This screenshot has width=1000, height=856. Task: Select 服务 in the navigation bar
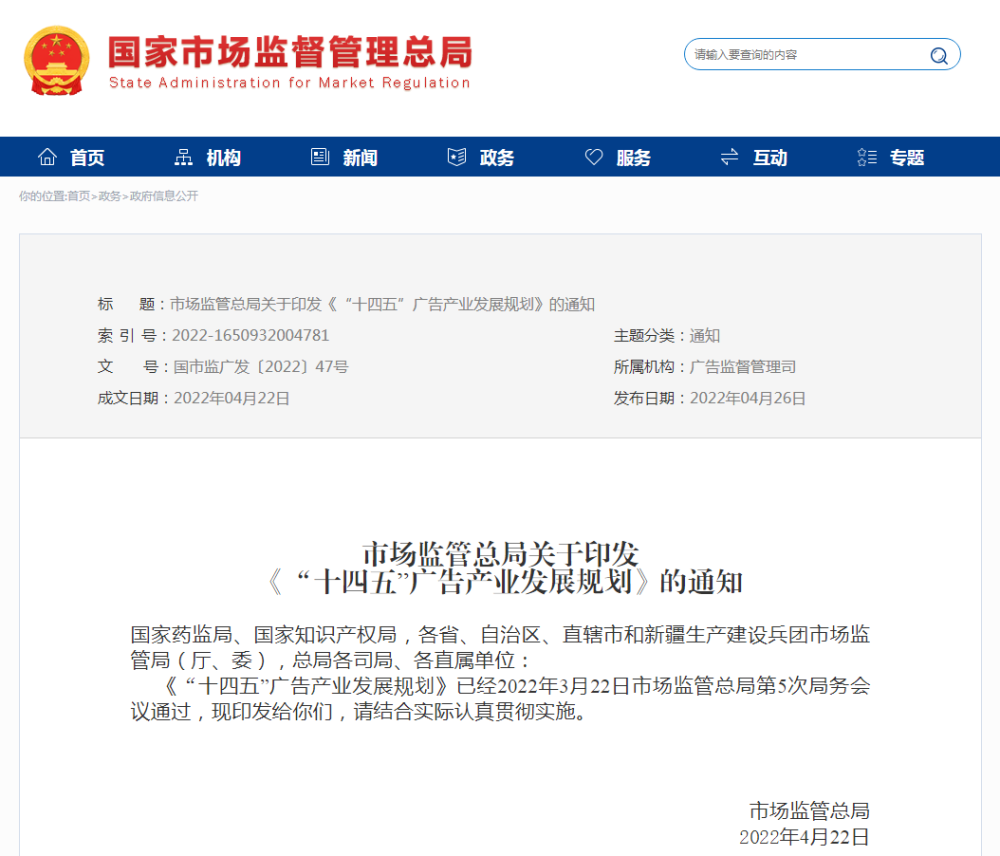(633, 158)
